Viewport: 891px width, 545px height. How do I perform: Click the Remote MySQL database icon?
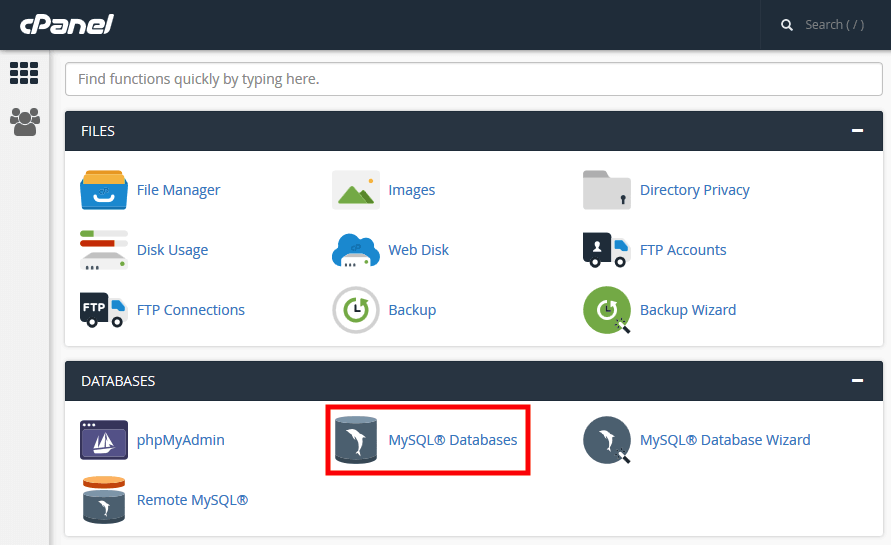point(103,500)
